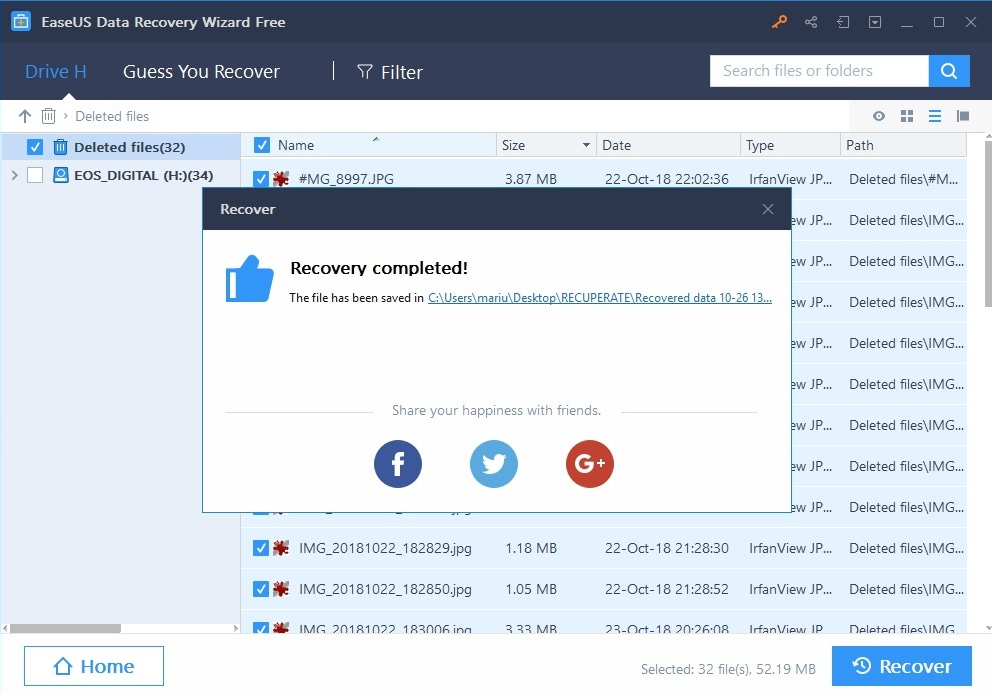Click the EOS_DIGITAL drive icon
Image resolution: width=992 pixels, height=694 pixels.
pyautogui.click(x=61, y=175)
